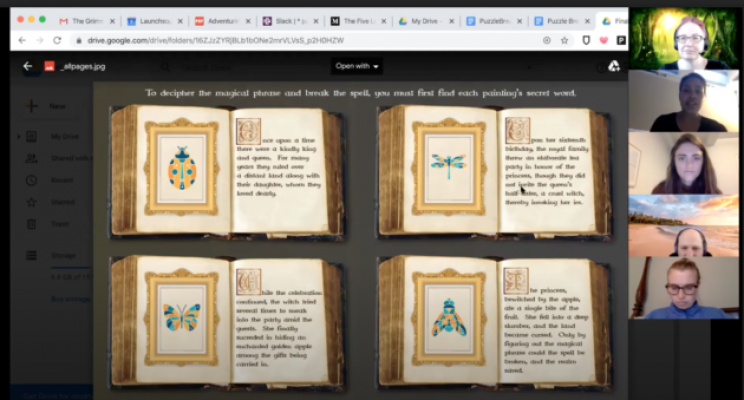
Task: Click the back arrow in the image preview
Action: pyautogui.click(x=27, y=66)
